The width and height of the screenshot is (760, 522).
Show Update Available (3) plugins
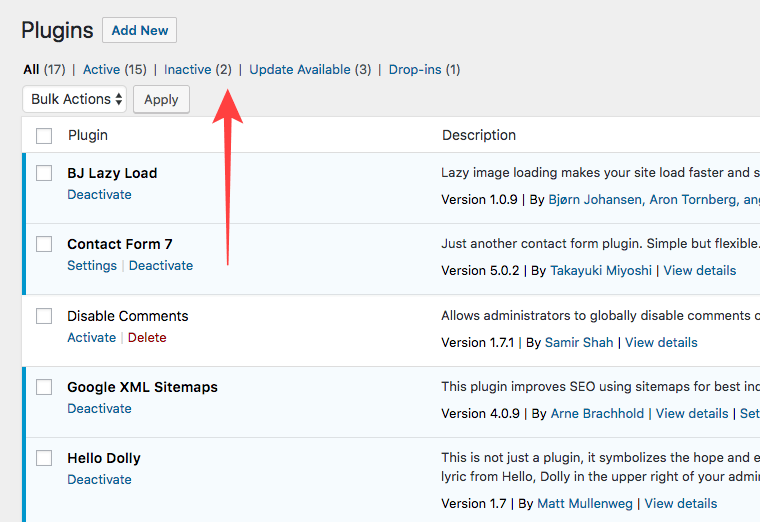(310, 70)
